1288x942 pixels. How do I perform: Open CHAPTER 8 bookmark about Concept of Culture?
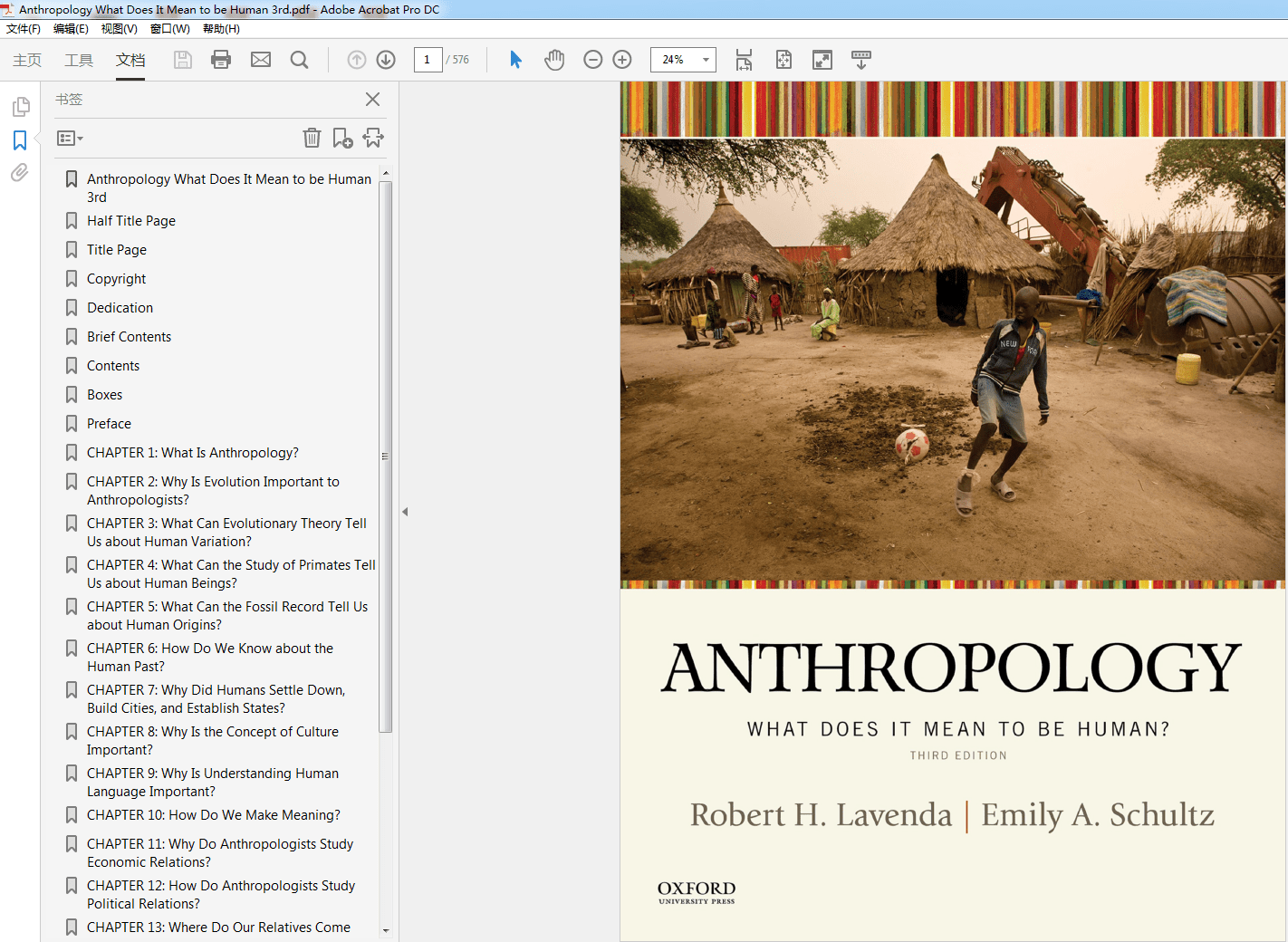click(212, 740)
